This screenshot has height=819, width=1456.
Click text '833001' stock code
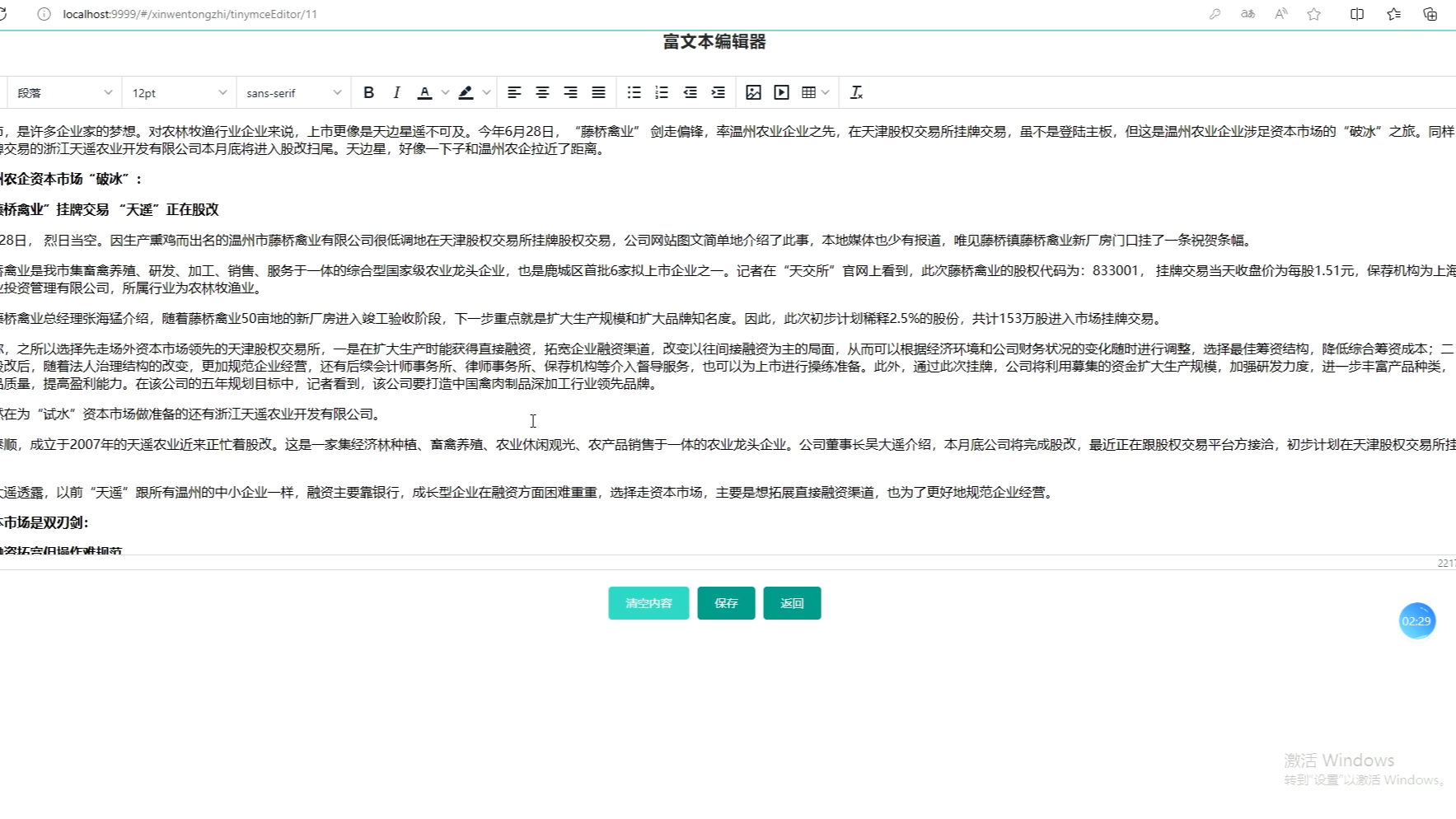pos(1116,270)
